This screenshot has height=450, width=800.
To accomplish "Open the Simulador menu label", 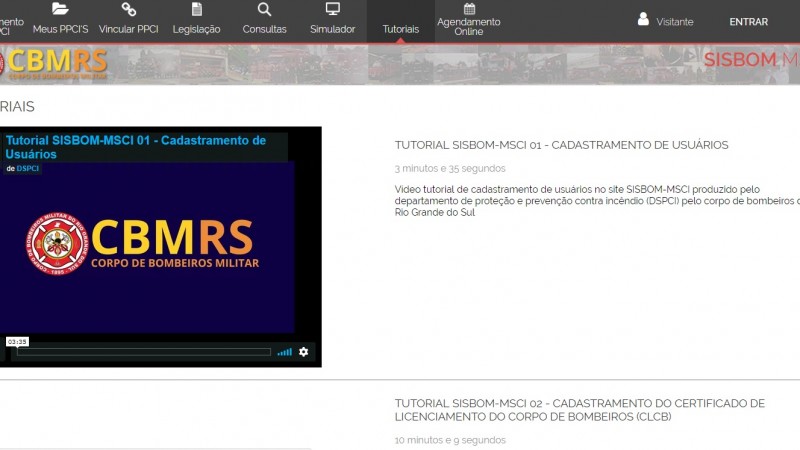I will tap(333, 29).
